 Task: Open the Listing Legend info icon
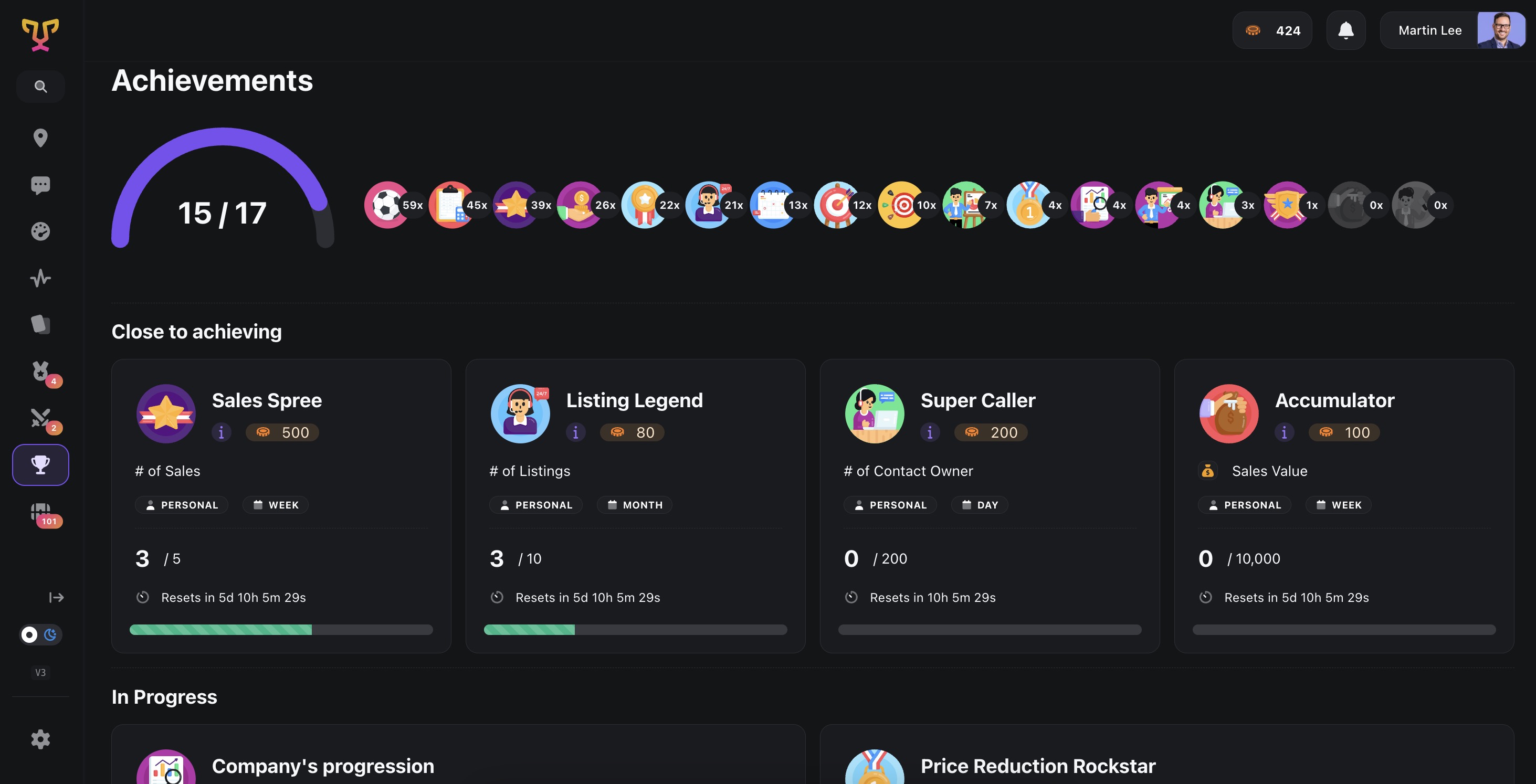click(575, 432)
